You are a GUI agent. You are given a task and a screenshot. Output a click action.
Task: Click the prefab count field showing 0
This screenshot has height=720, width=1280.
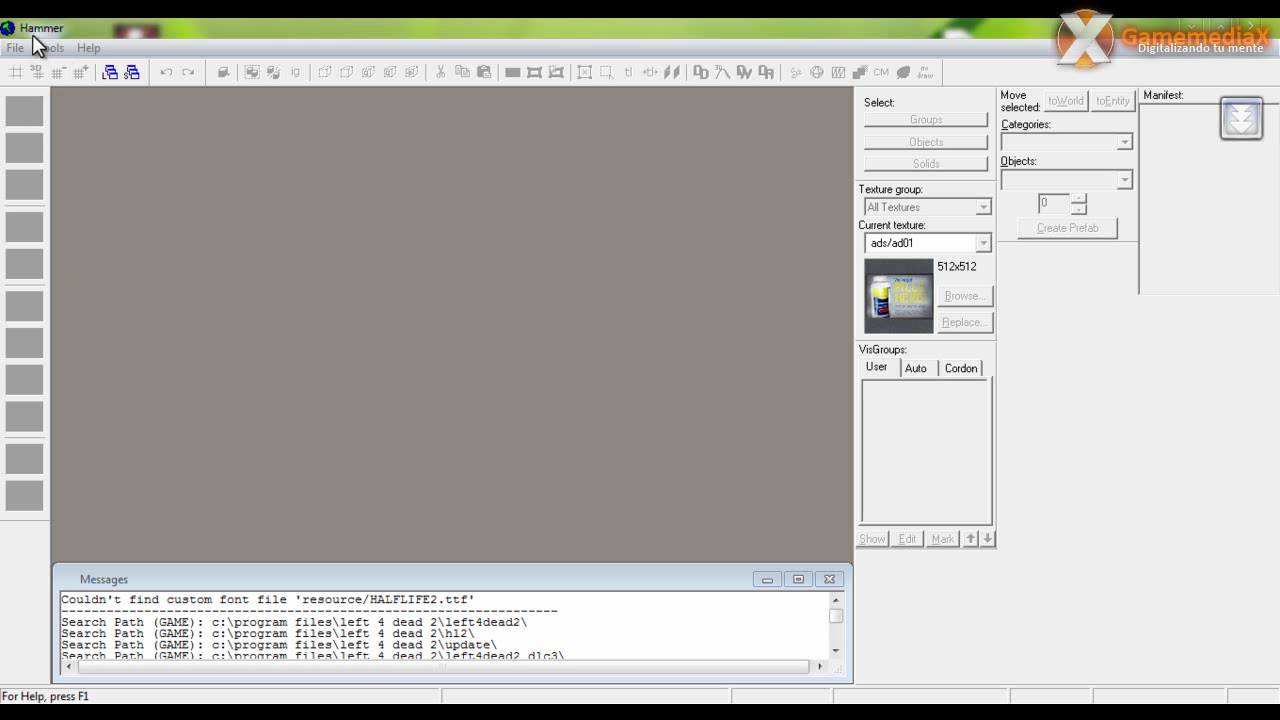(1054, 203)
